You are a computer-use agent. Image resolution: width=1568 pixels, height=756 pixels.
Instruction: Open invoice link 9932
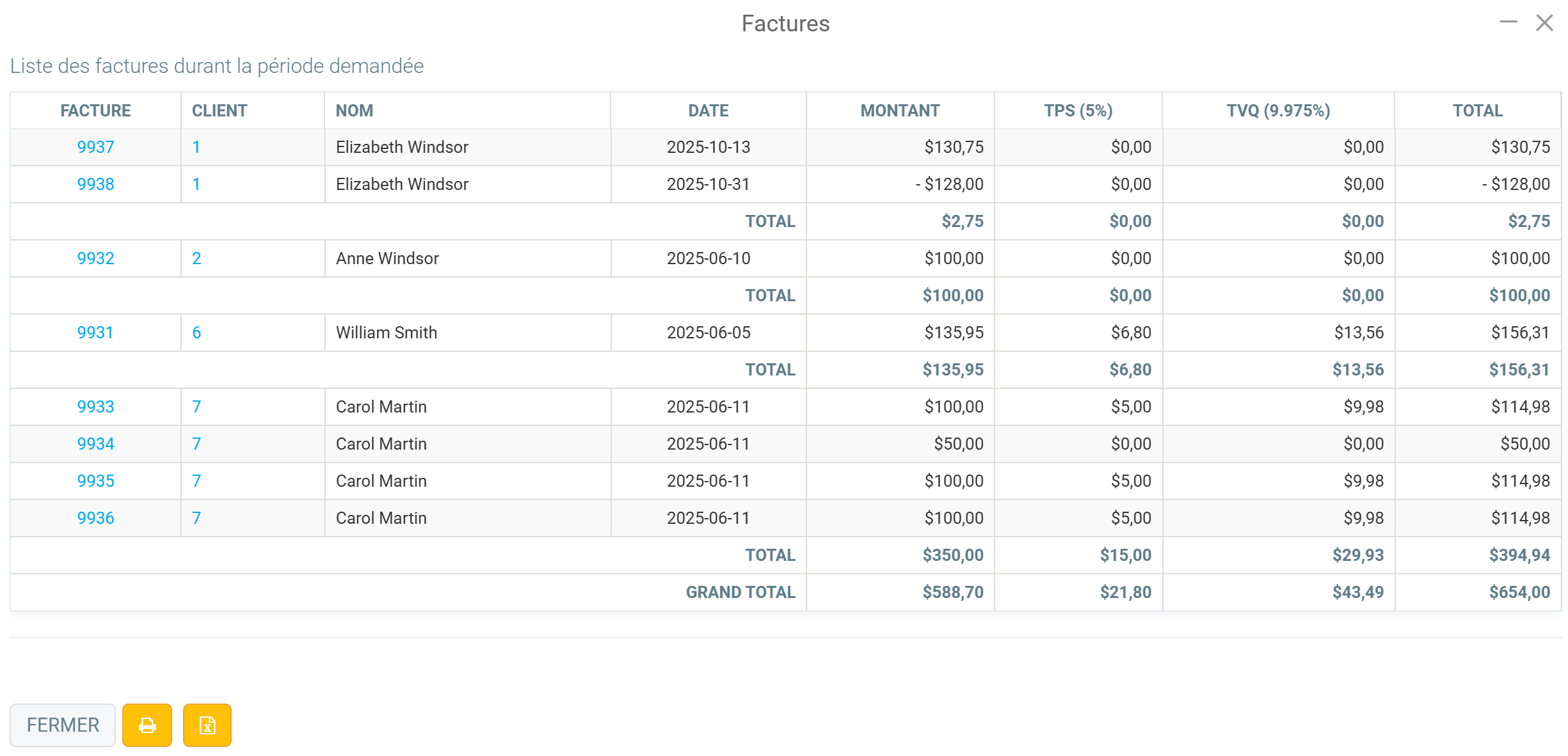[x=95, y=258]
